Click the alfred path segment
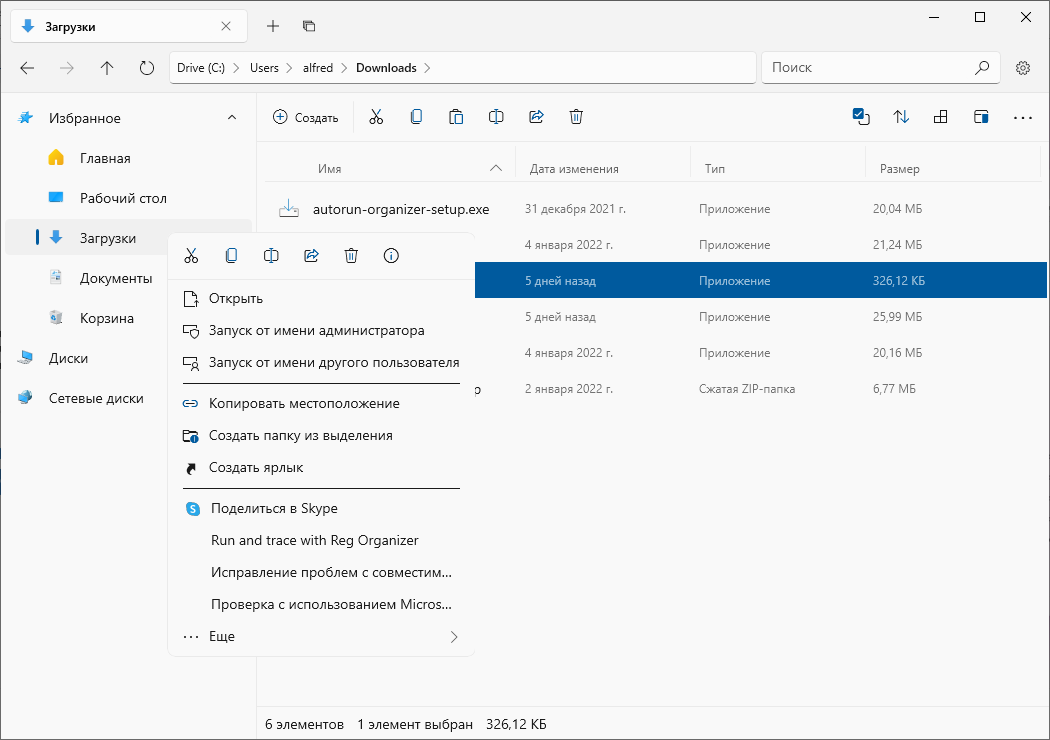Viewport: 1050px width, 740px height. tap(317, 68)
